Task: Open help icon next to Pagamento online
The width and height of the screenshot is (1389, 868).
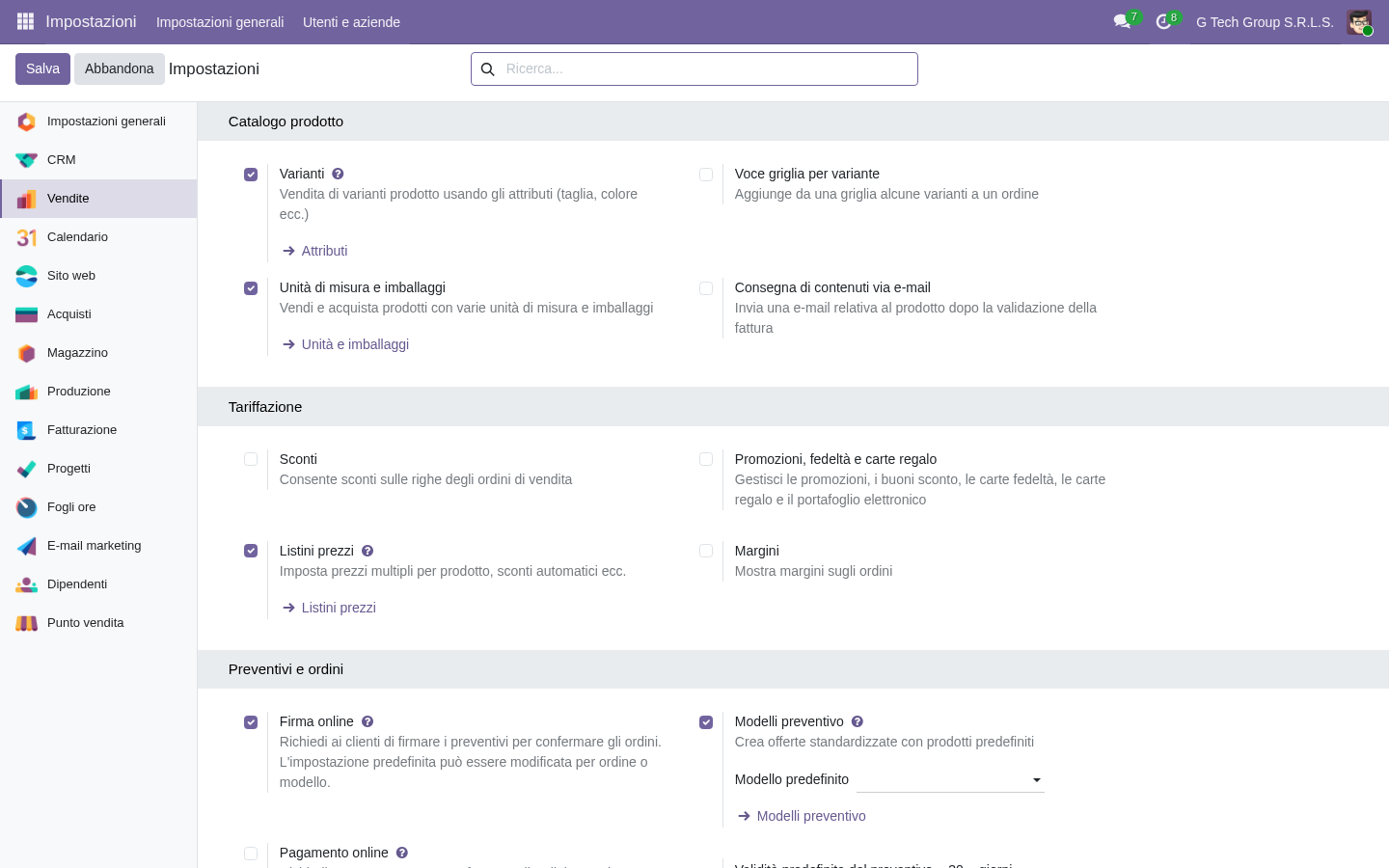Action: click(x=402, y=853)
